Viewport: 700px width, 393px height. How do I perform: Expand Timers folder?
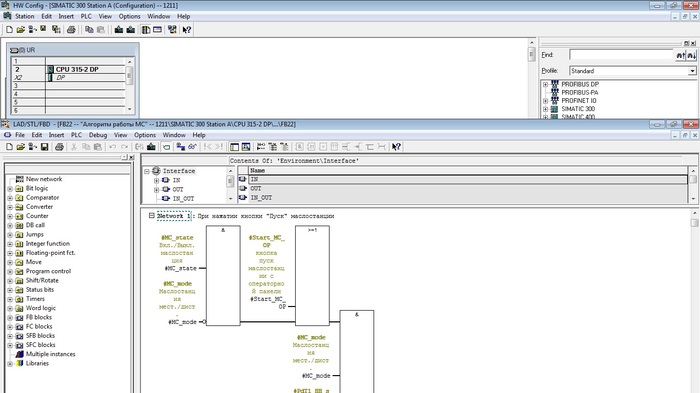10,299
